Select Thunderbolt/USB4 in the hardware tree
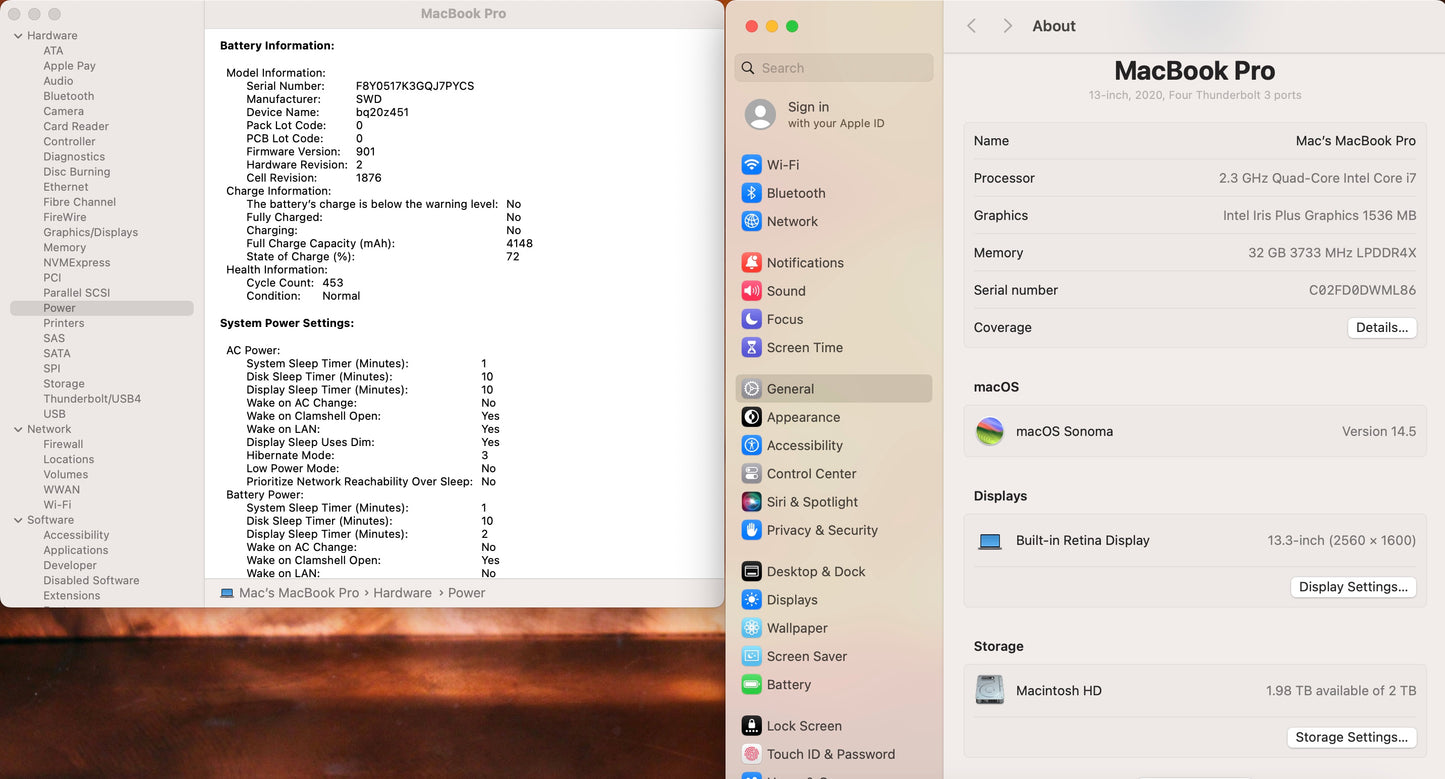This screenshot has height=779, width=1445. coord(92,399)
